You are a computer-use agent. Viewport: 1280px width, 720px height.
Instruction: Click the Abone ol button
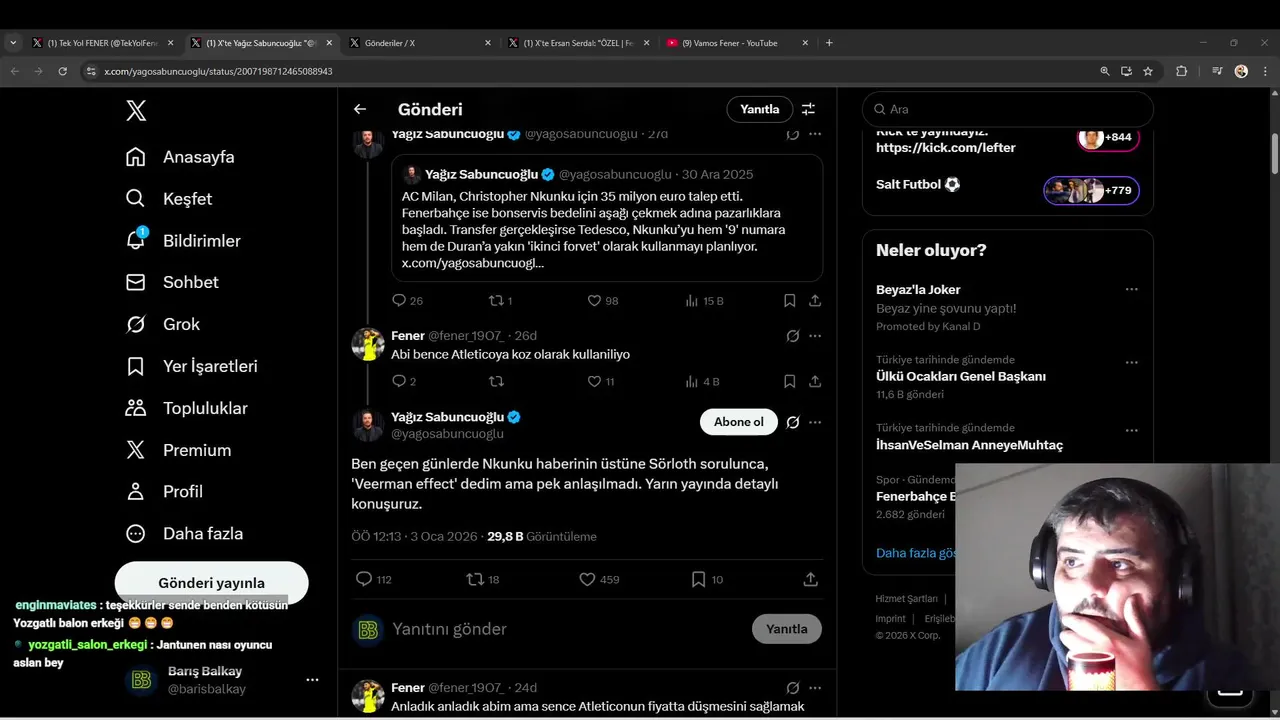738,422
